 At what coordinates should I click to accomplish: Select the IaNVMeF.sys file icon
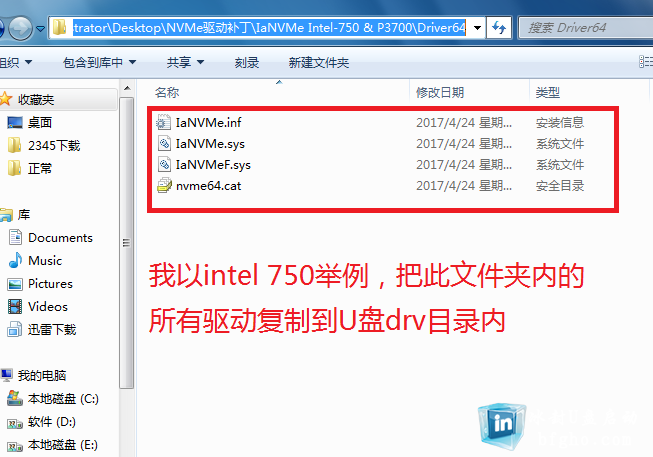click(x=164, y=165)
